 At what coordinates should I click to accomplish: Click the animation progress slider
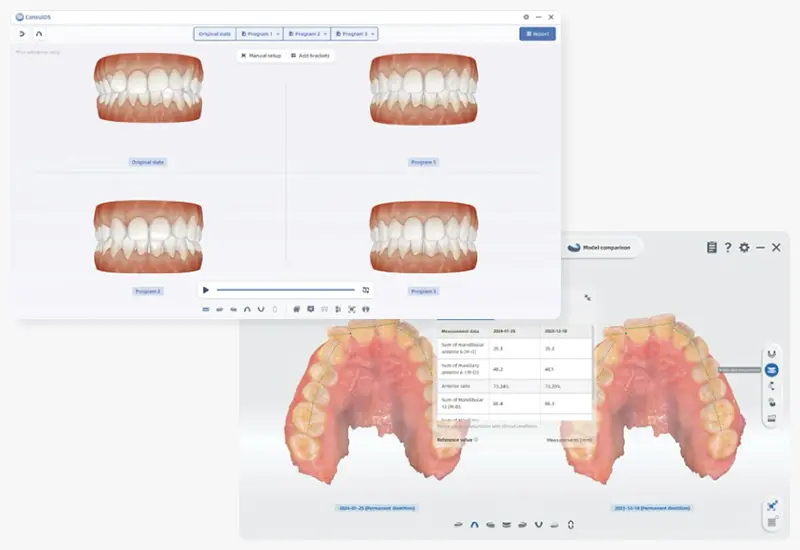[286, 290]
